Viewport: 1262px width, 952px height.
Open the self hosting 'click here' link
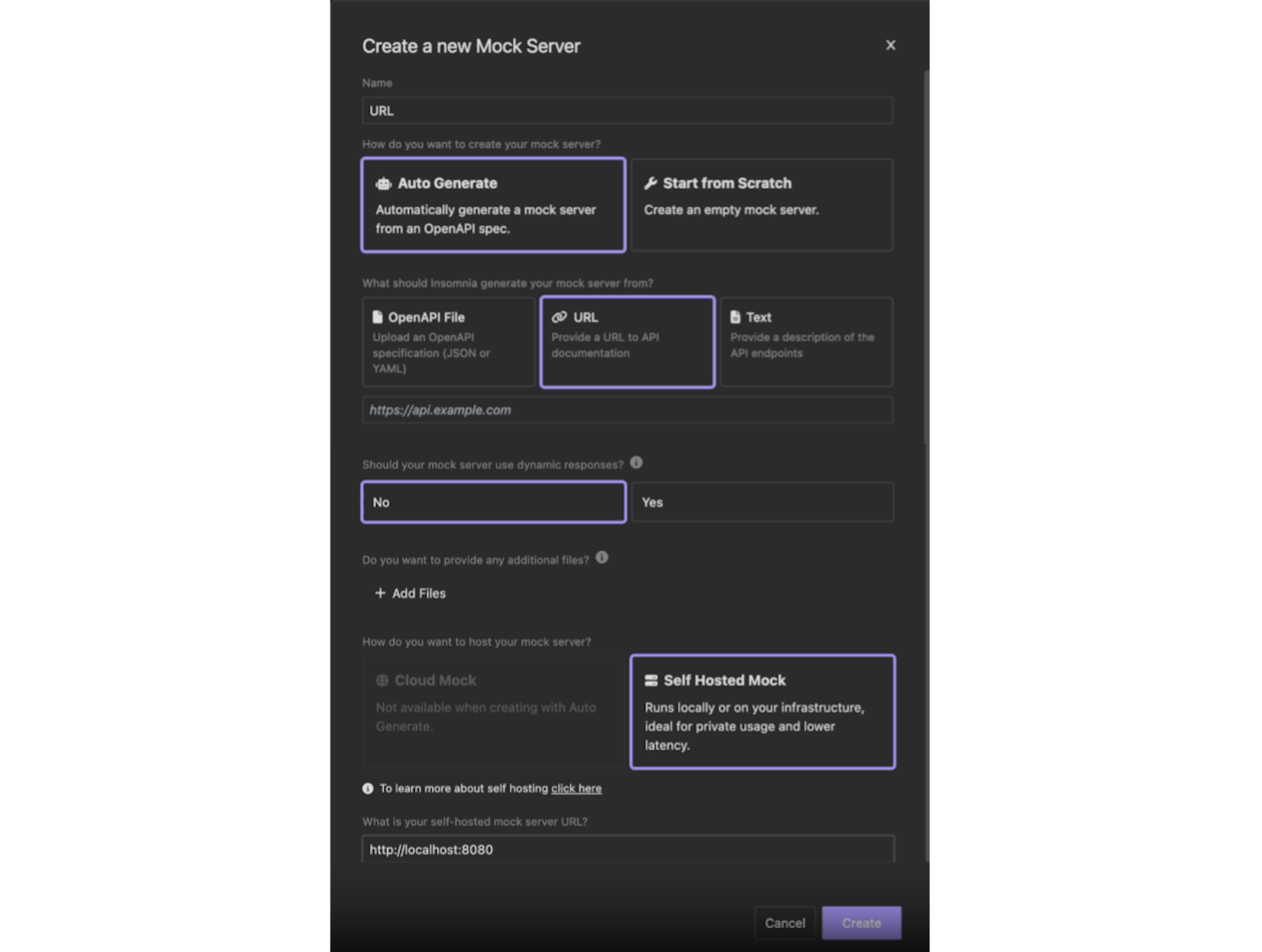[576, 788]
